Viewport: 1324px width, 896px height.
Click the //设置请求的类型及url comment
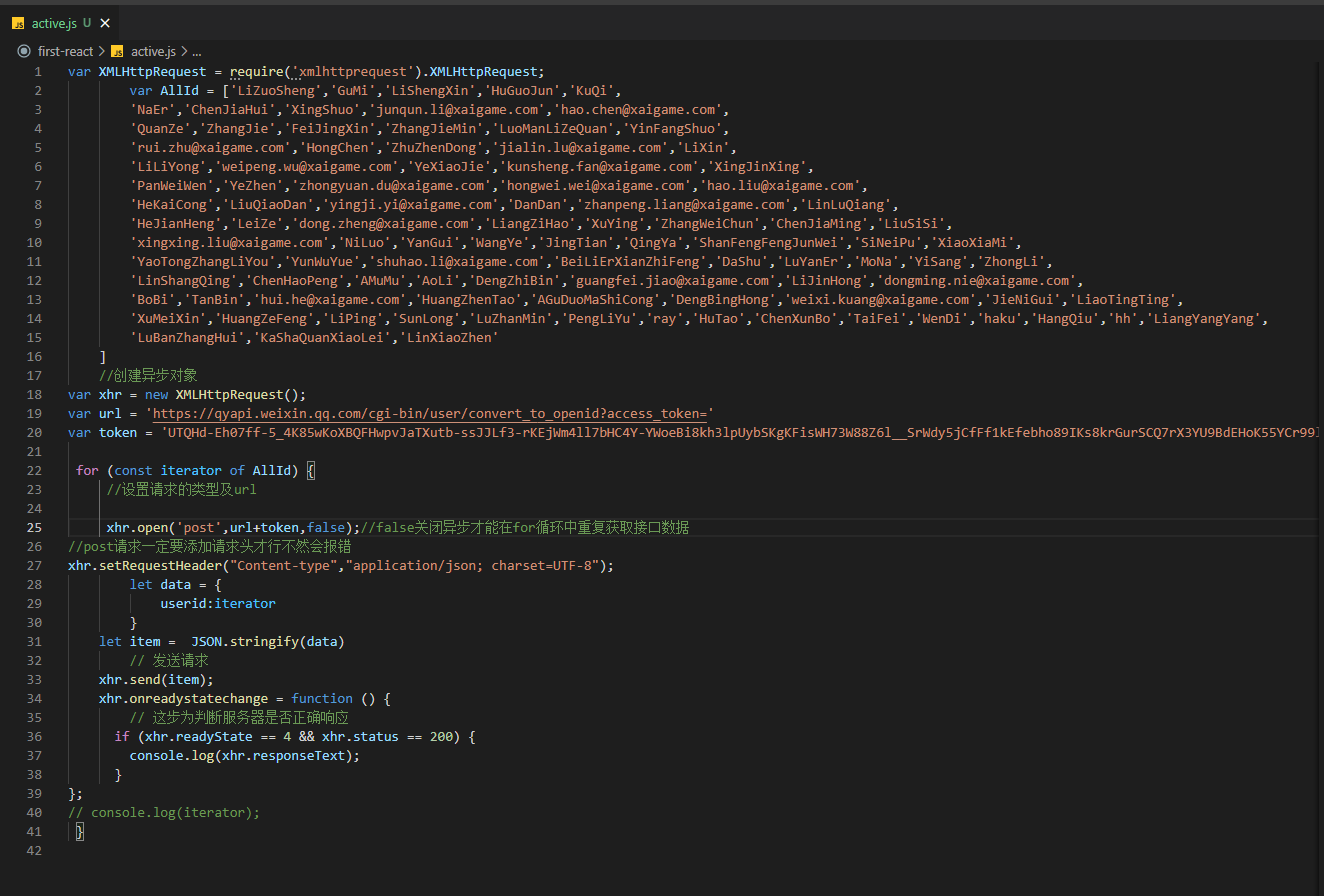point(181,489)
